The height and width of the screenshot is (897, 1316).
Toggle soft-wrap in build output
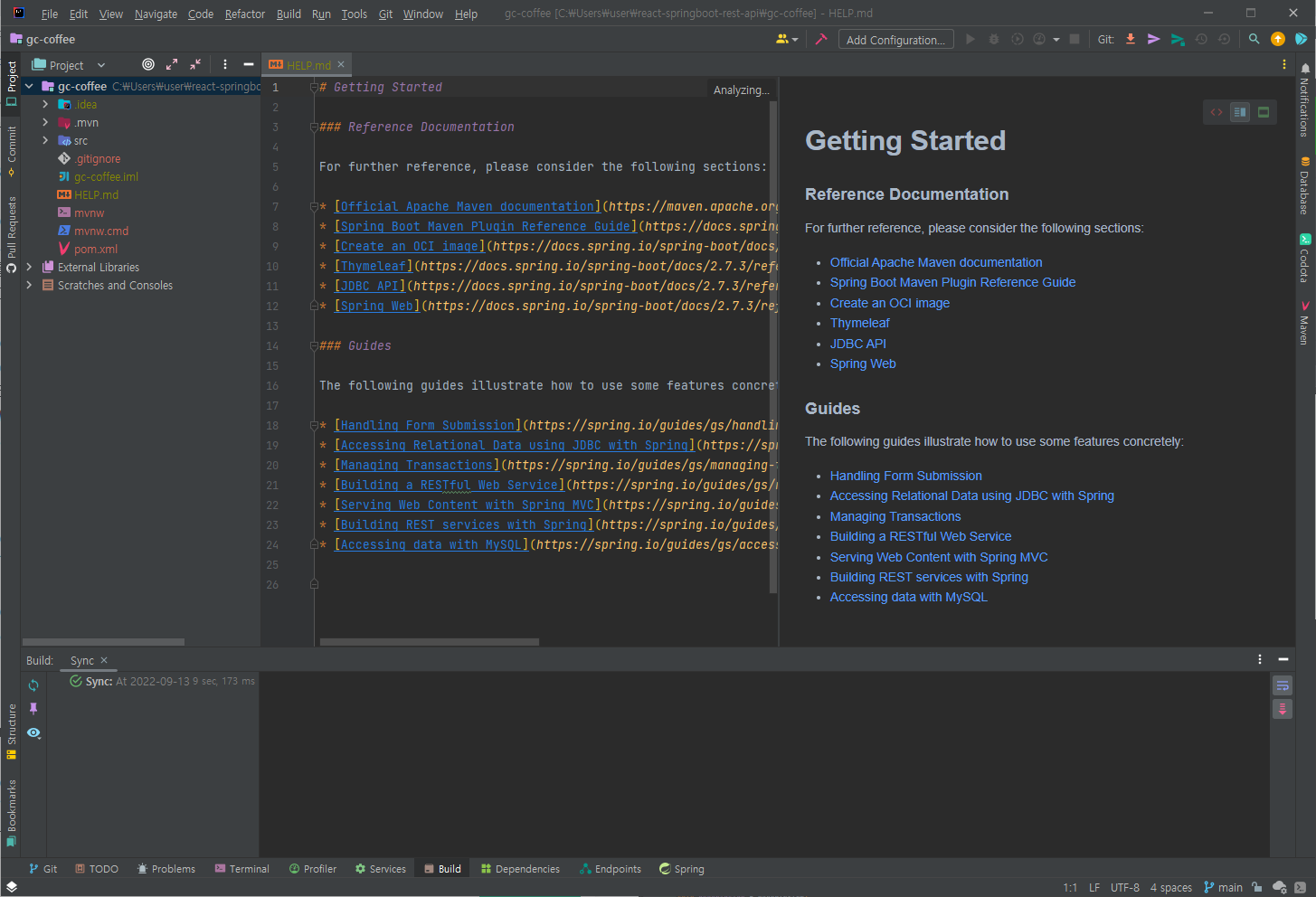point(1282,685)
